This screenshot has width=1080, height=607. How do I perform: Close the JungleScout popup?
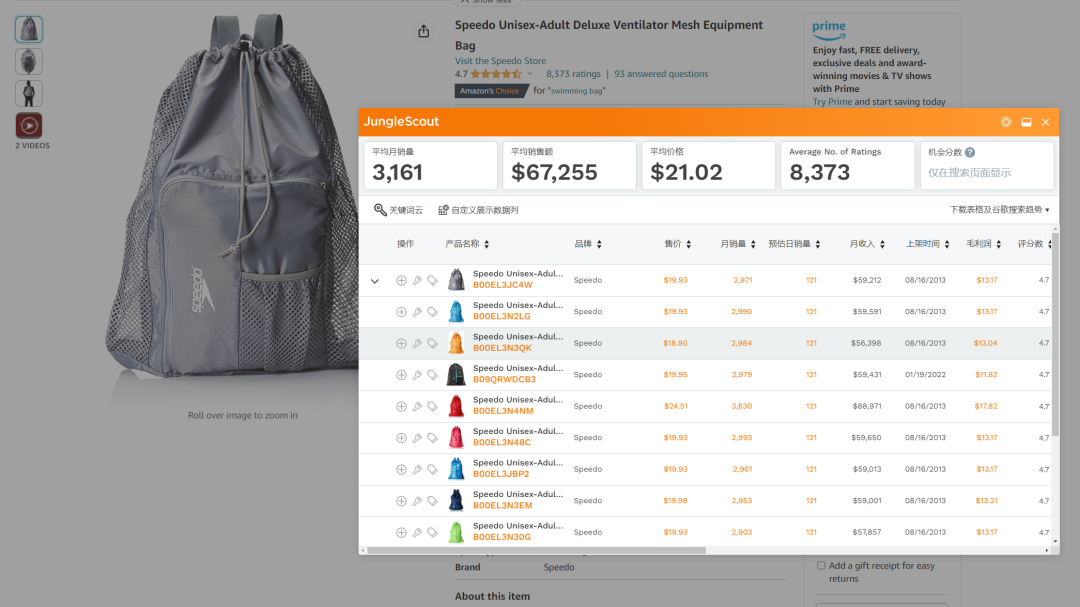1046,122
